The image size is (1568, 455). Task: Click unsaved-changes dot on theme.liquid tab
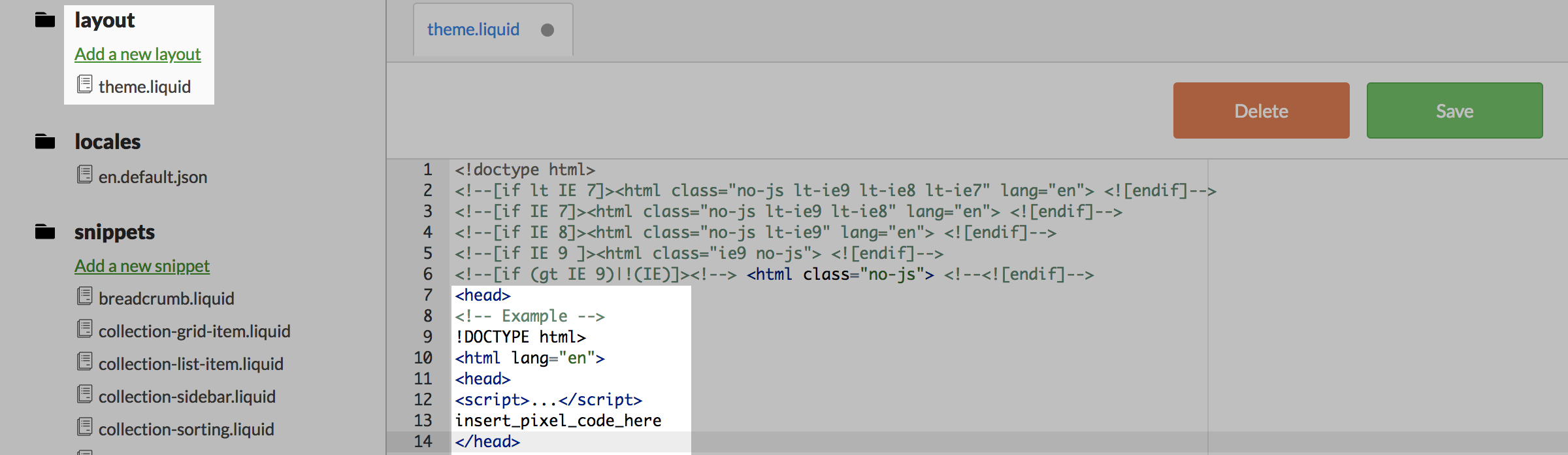pos(547,30)
